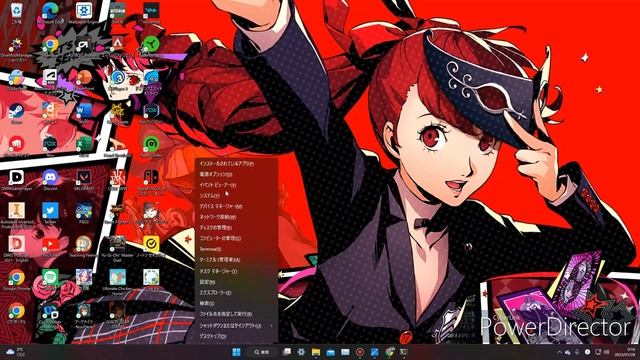Open the Norton Security desktop icon
Viewport: 640px width, 360px height.
tap(151, 247)
